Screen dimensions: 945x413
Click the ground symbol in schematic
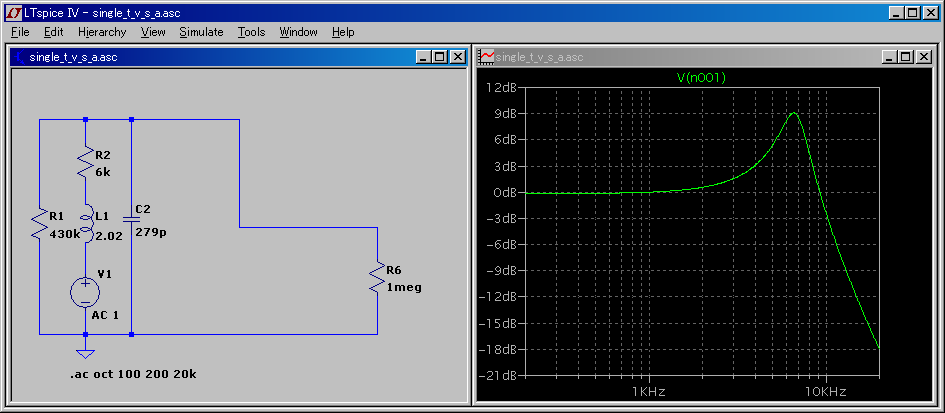click(x=86, y=355)
